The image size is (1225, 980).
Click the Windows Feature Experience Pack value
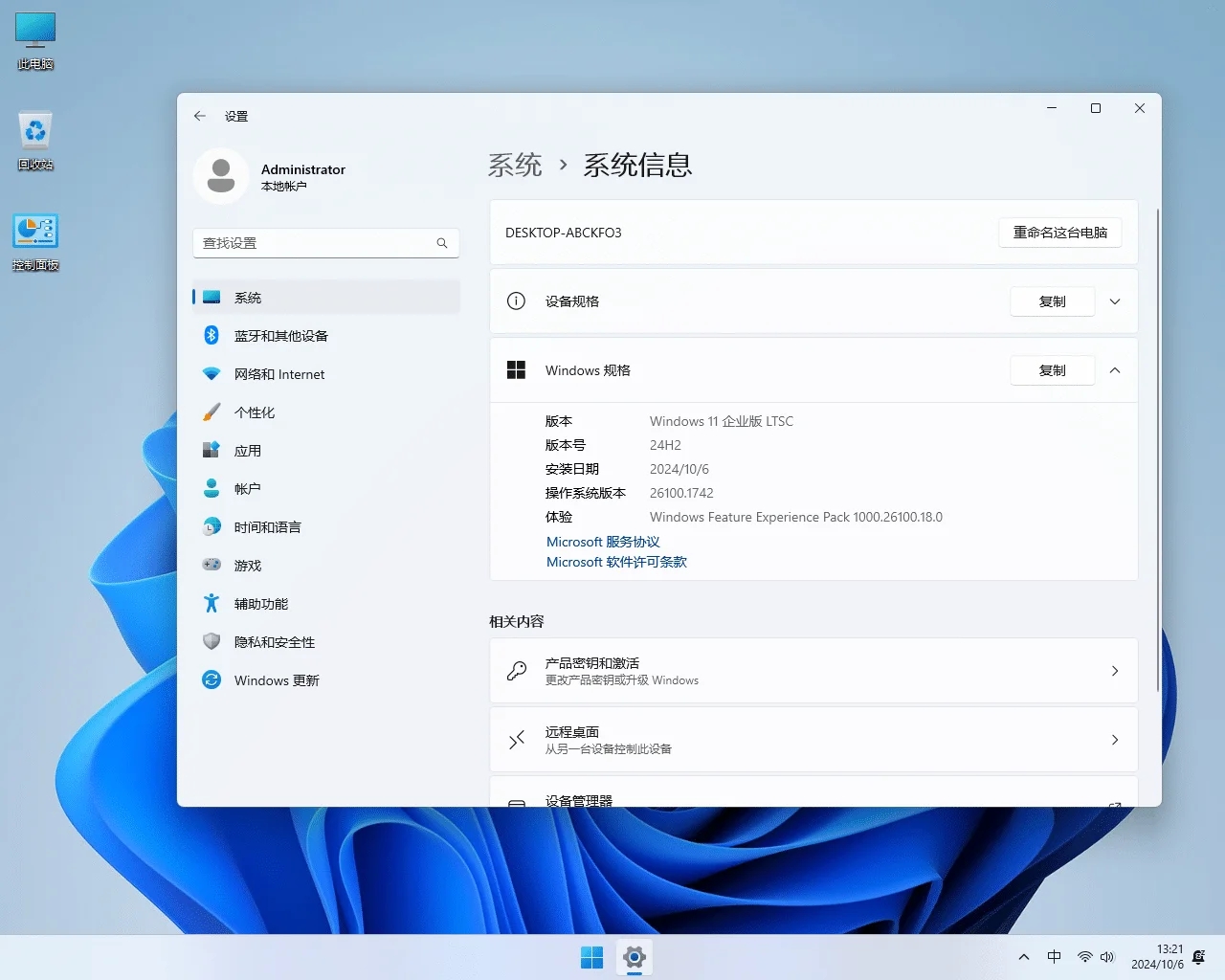coord(796,517)
